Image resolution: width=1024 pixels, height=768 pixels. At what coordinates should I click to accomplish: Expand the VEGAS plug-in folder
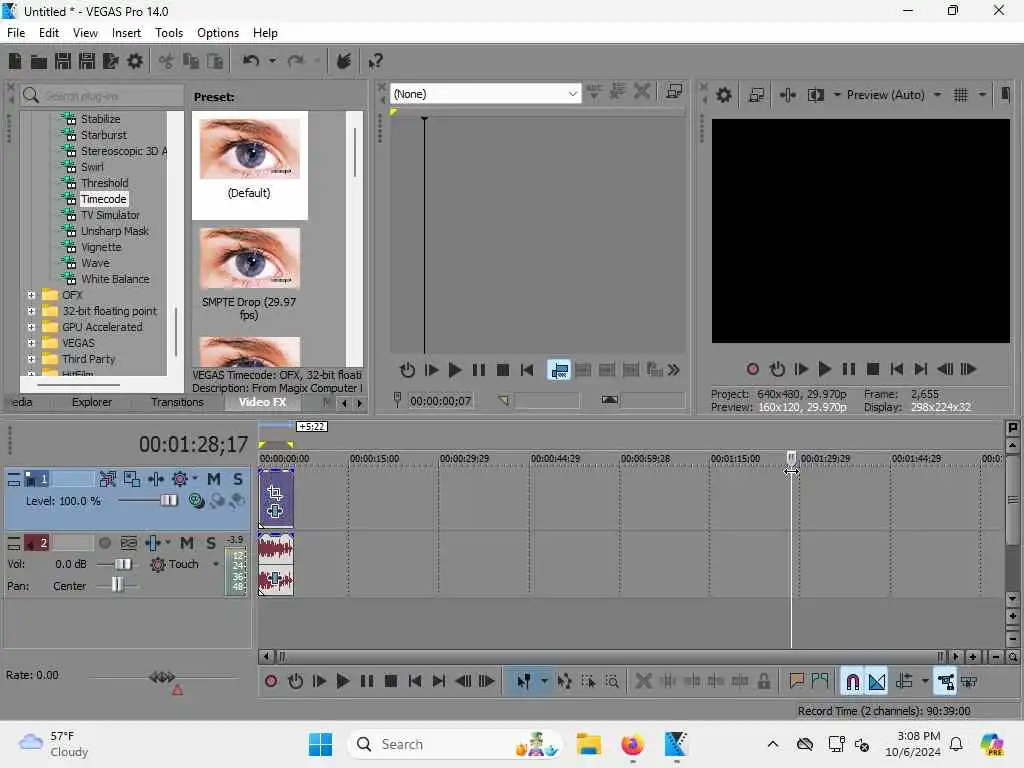[31, 344]
